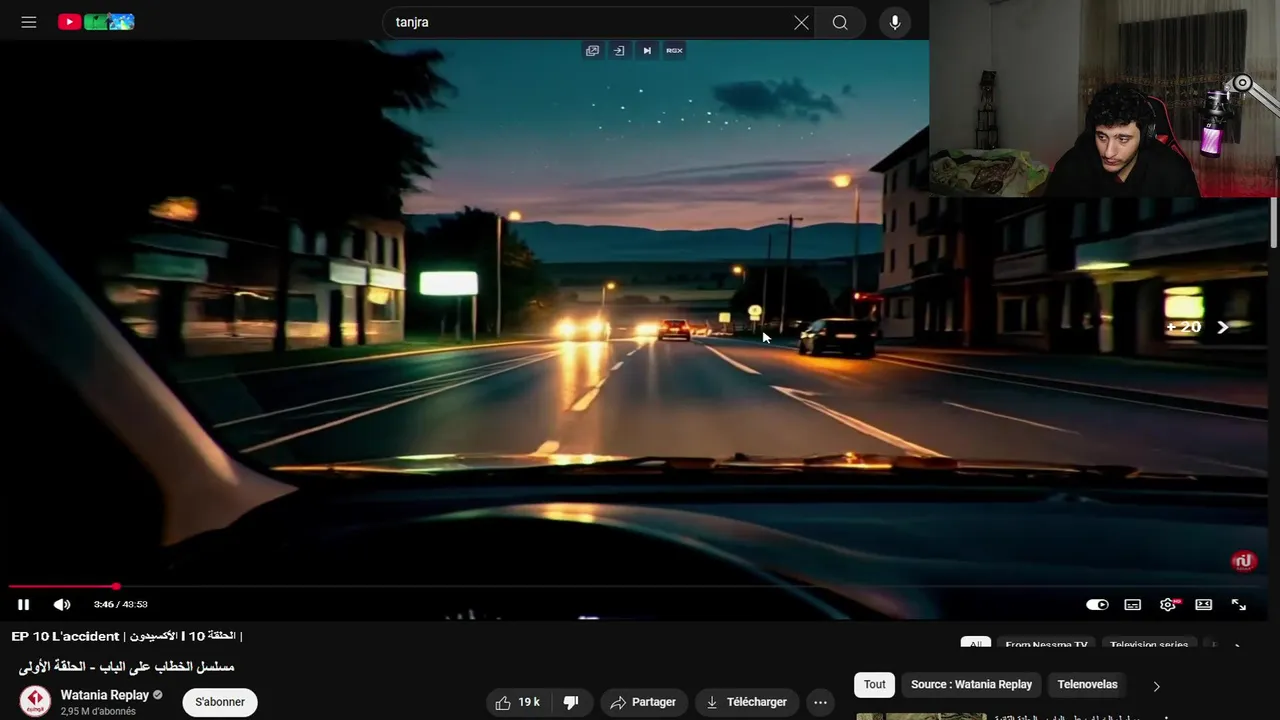Click the 3:46 / 43:53 time display
1280x720 pixels.
pyautogui.click(x=120, y=604)
